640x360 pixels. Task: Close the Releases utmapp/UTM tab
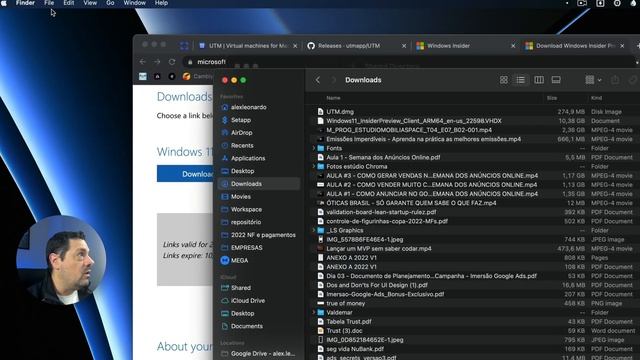point(404,46)
